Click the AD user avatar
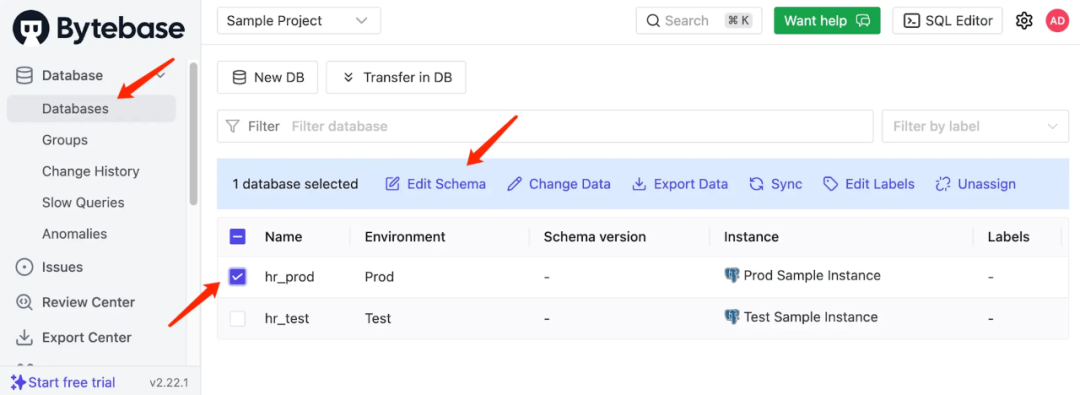The width and height of the screenshot is (1080, 395). click(1057, 21)
